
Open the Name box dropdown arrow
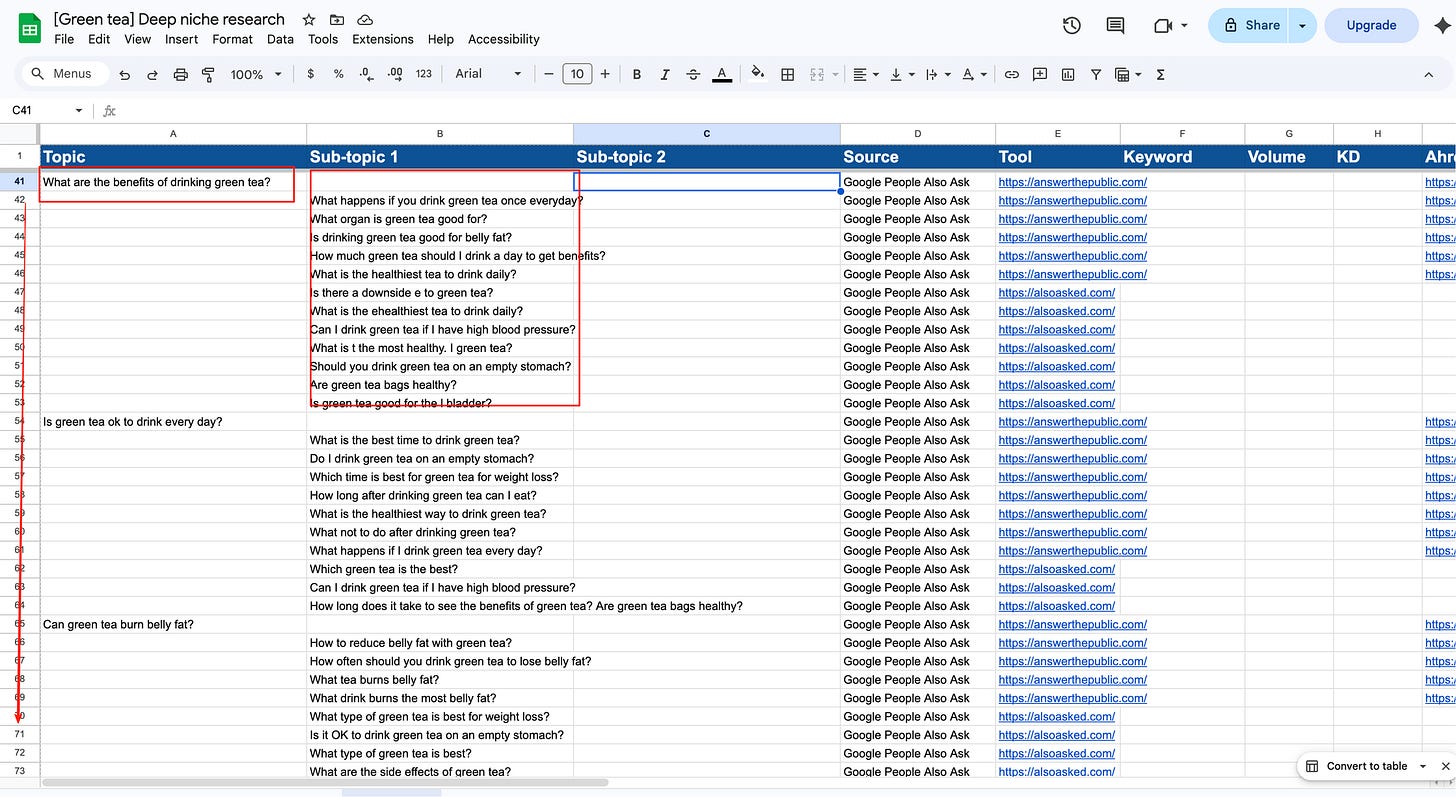tap(79, 111)
